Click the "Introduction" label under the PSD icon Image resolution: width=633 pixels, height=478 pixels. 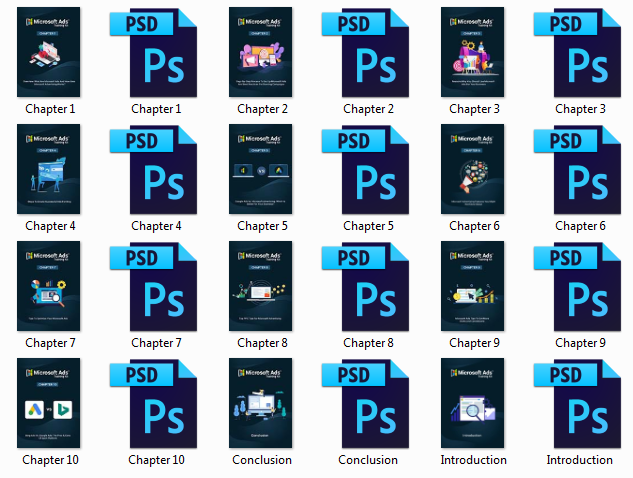579,460
